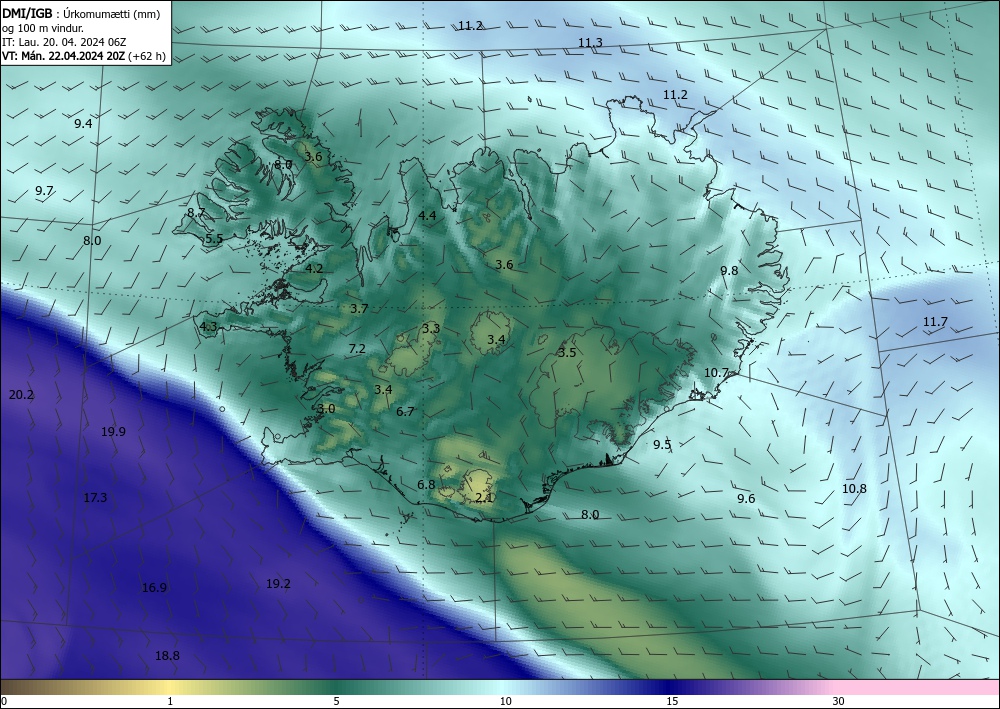1000x709 pixels.
Task: Click the 5.5 value on the map
Action: coord(214,239)
